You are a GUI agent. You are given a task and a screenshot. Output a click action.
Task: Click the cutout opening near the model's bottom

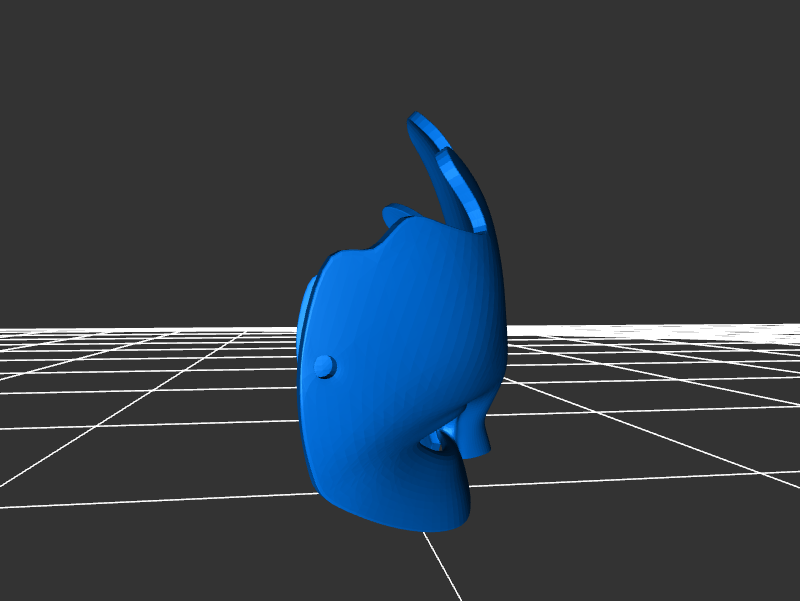click(x=438, y=440)
